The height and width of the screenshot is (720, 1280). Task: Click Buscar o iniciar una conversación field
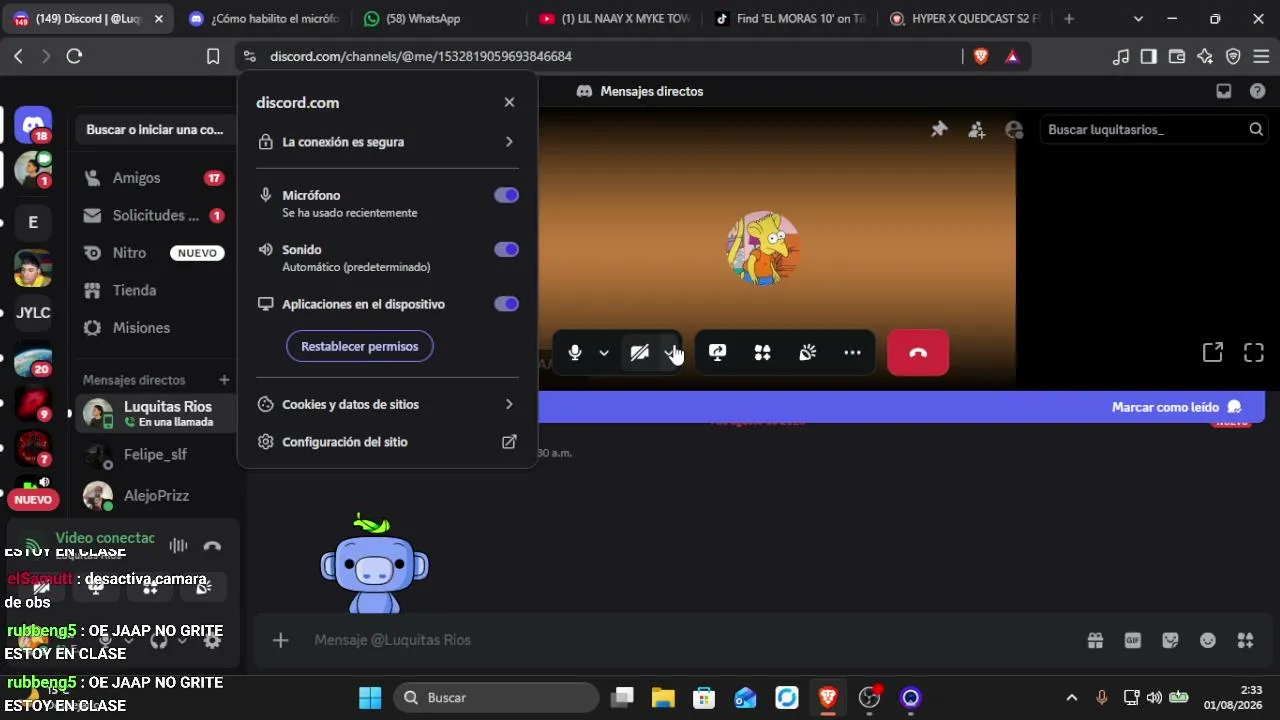click(155, 129)
